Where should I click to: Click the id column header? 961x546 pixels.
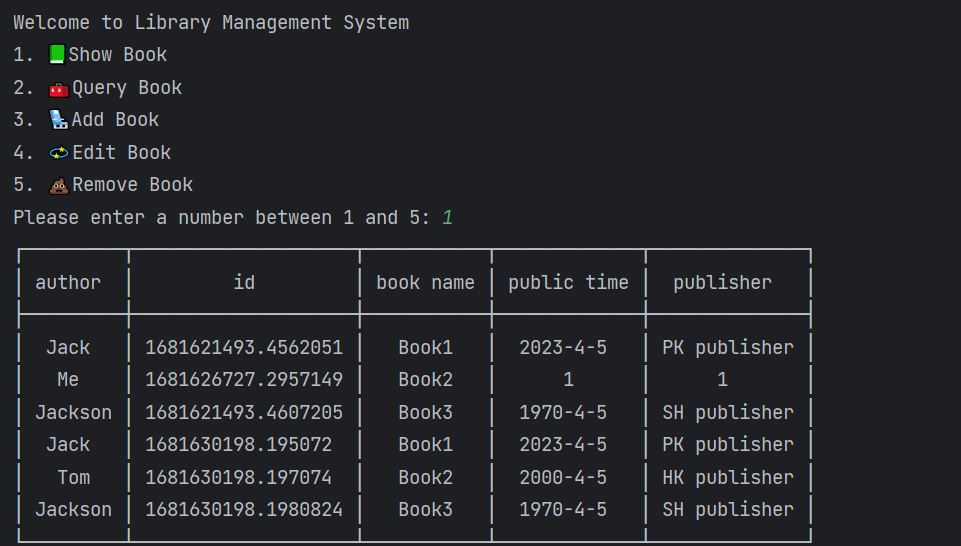click(244, 282)
